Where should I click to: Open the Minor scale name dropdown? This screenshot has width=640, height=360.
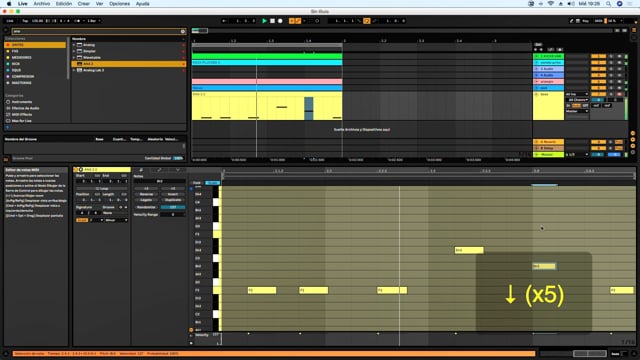click(x=116, y=220)
